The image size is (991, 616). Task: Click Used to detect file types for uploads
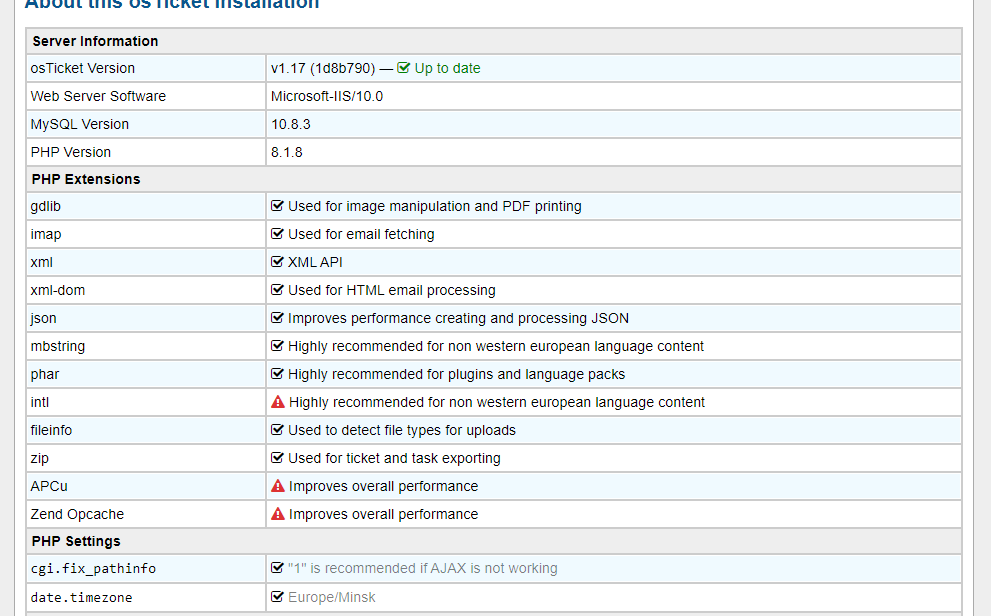tap(402, 430)
